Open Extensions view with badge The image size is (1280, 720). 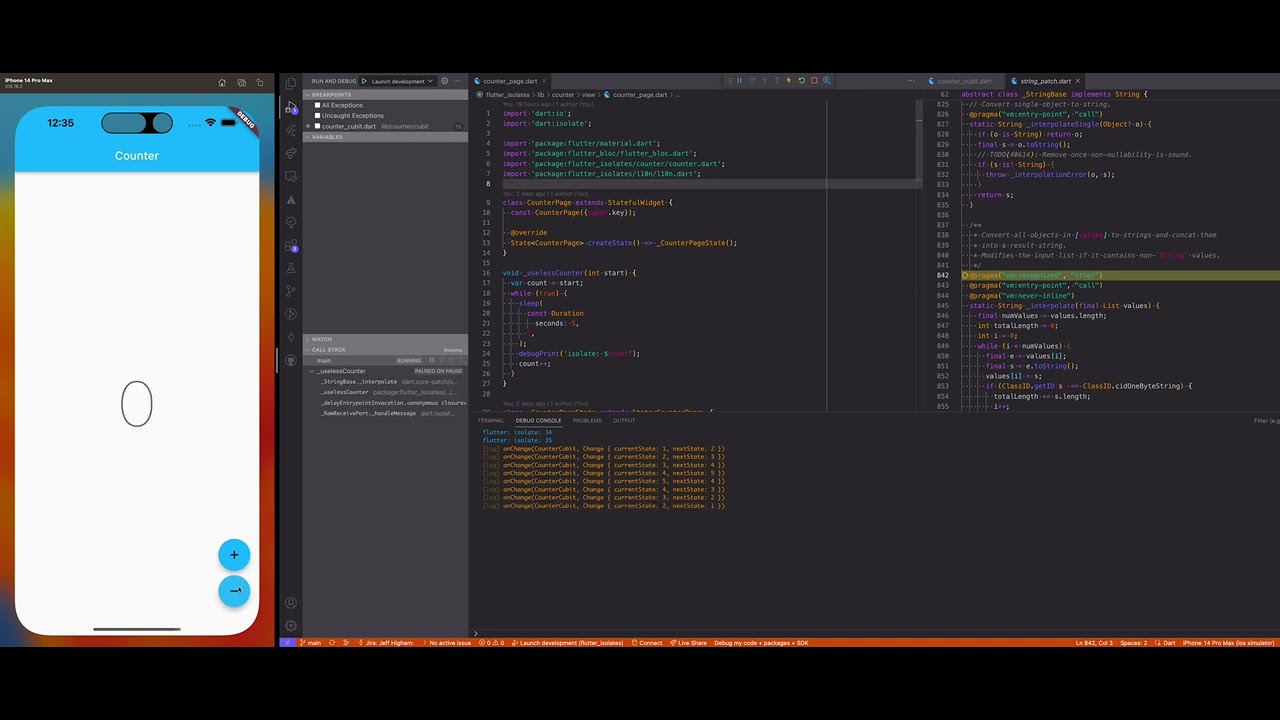click(x=290, y=246)
